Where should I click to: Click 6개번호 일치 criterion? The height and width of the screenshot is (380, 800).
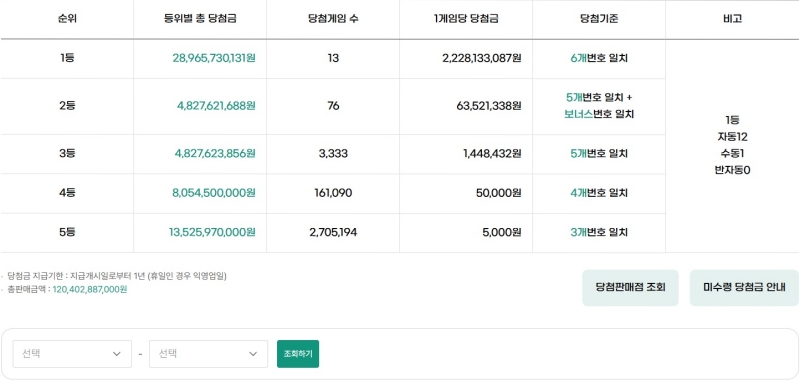599,58
